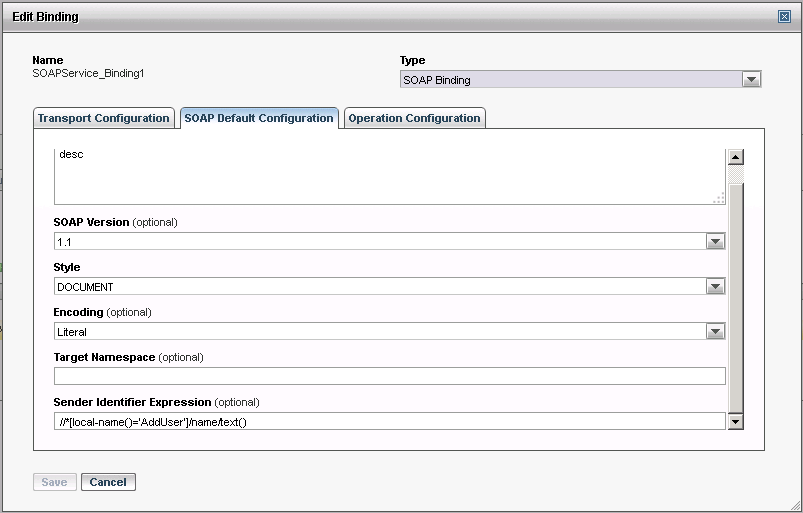Focus the Target Namespace text field

coord(389,377)
